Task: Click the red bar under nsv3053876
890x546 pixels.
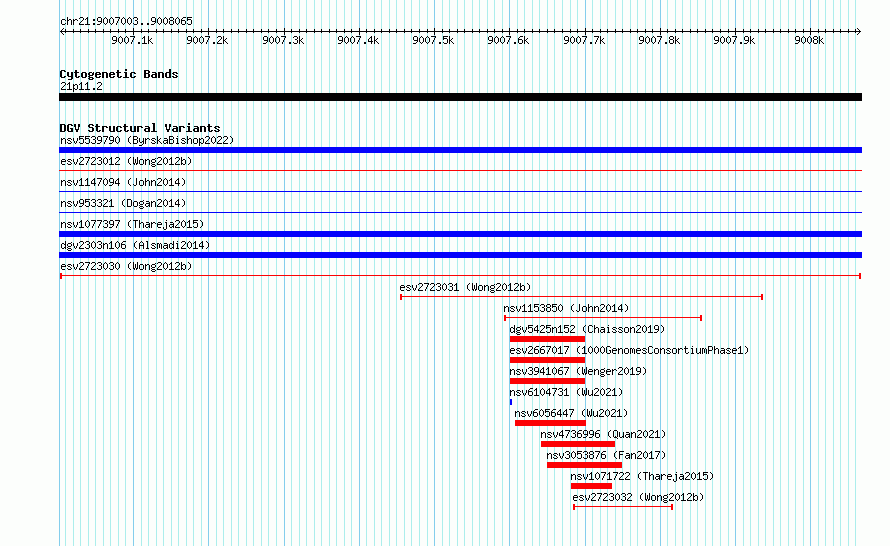Action: coord(584,465)
